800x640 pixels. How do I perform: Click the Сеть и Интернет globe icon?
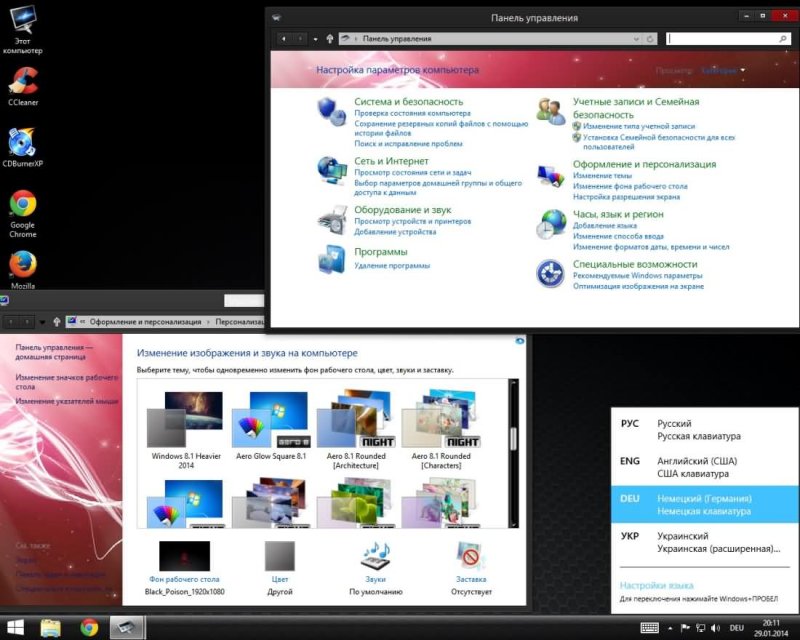point(332,170)
